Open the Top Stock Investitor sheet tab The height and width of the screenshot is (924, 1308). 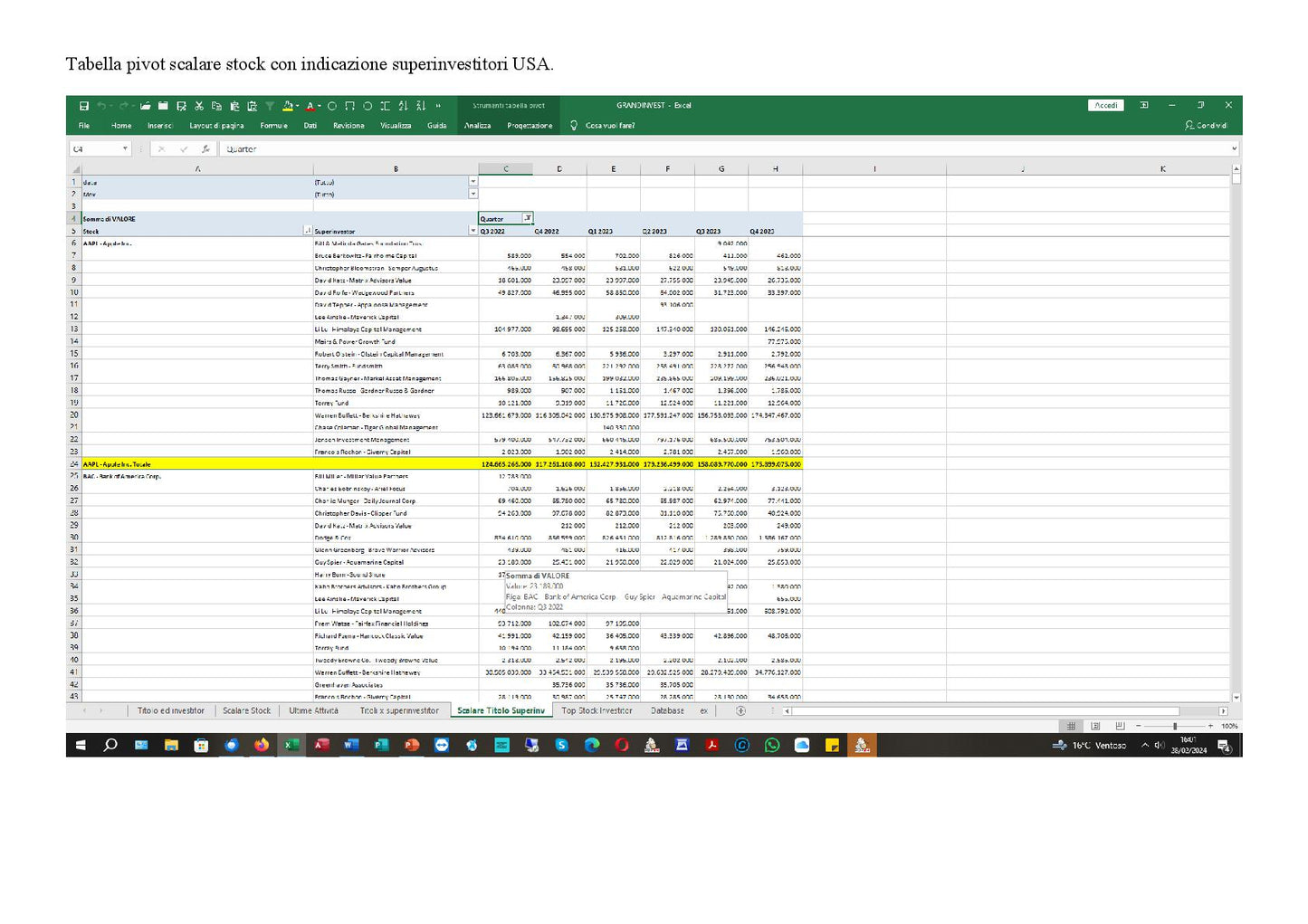(597, 711)
